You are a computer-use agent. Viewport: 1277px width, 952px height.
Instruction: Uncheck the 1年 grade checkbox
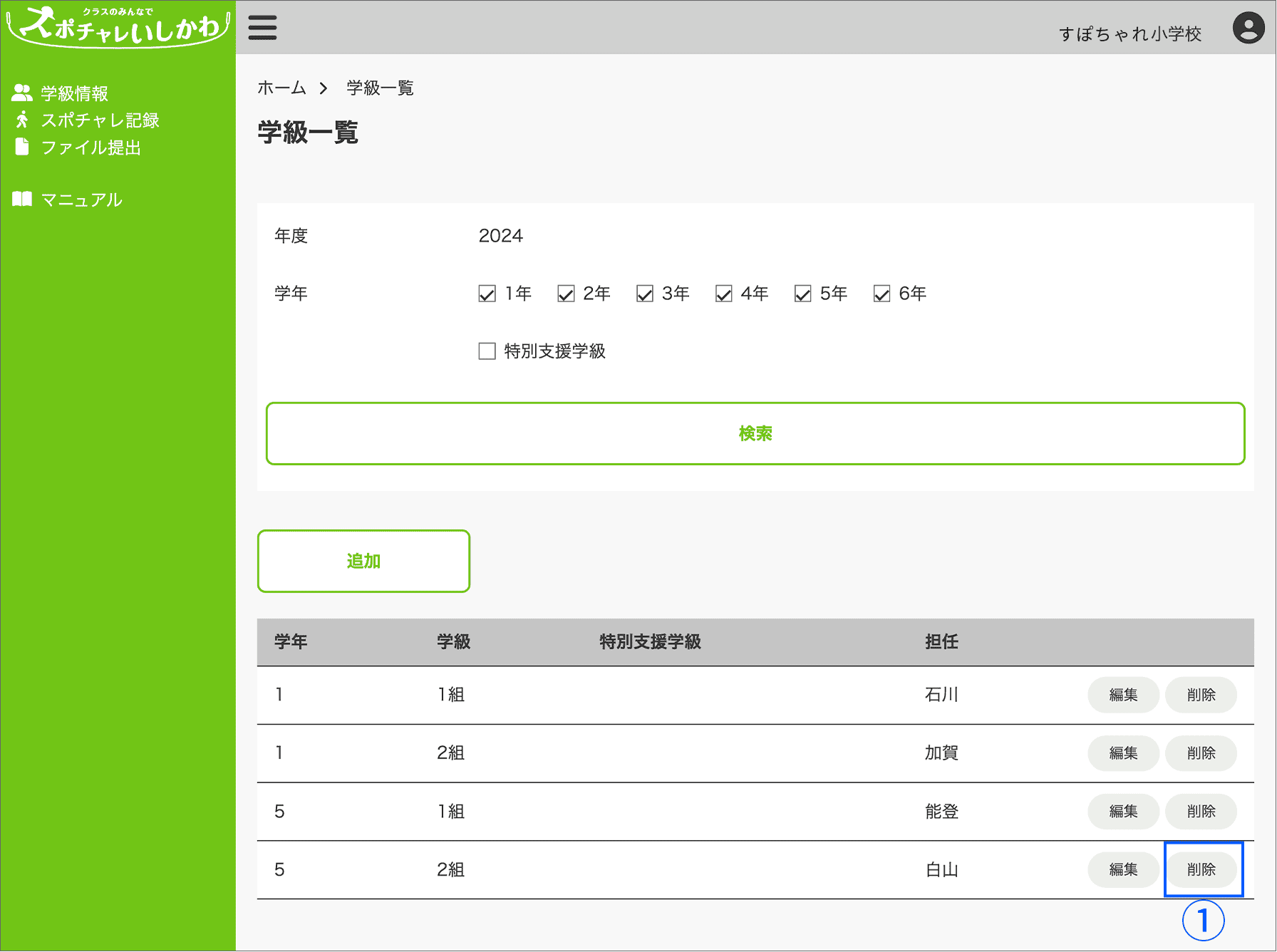point(487,294)
